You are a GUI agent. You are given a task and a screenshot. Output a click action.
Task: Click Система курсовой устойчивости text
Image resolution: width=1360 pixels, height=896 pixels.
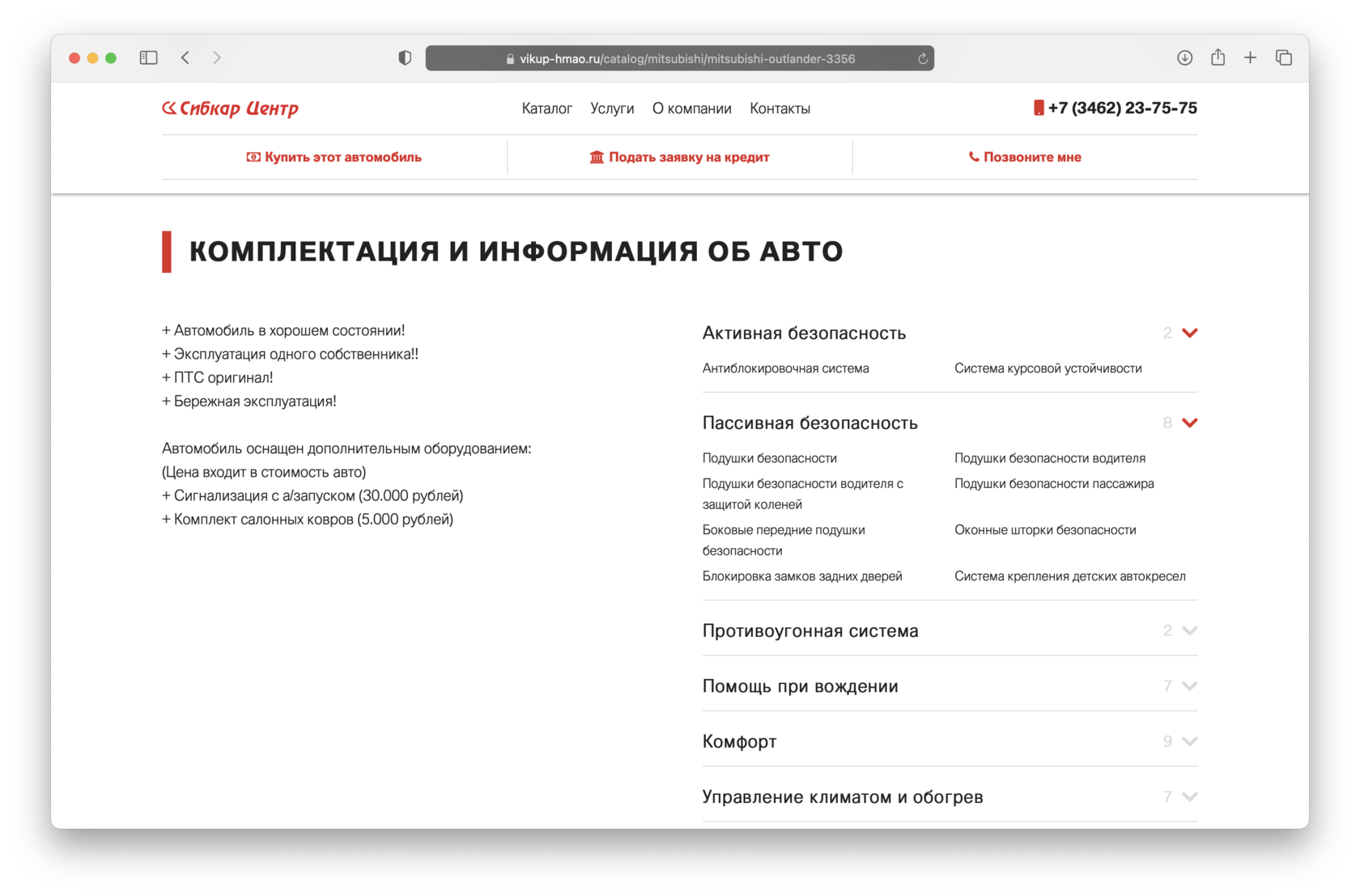click(1048, 368)
